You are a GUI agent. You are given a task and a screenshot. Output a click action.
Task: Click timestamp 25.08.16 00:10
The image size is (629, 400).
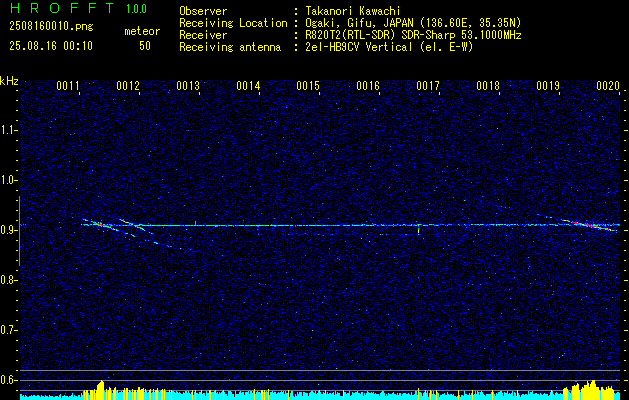point(51,46)
